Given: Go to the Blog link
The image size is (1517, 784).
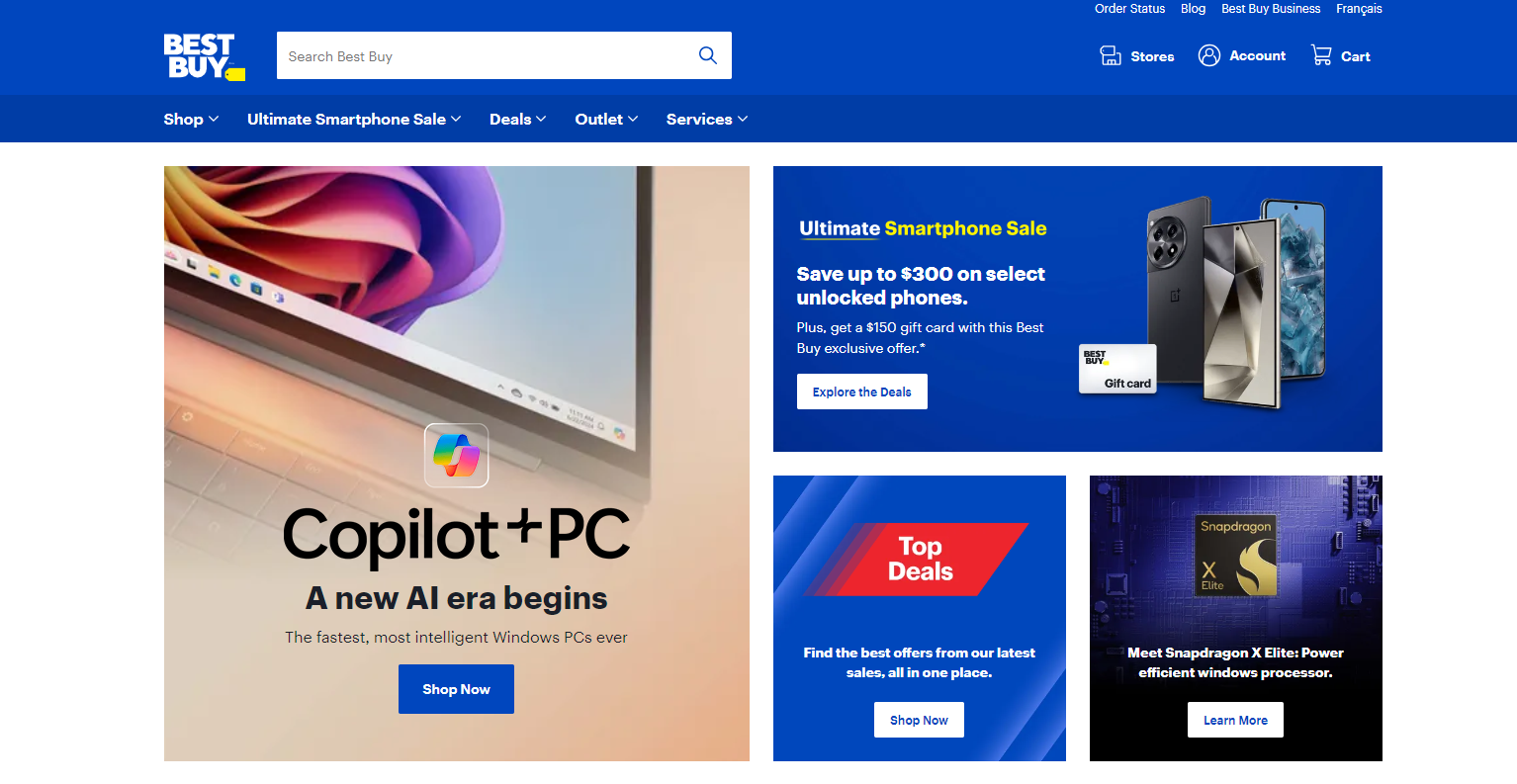Looking at the screenshot, I should [1193, 9].
